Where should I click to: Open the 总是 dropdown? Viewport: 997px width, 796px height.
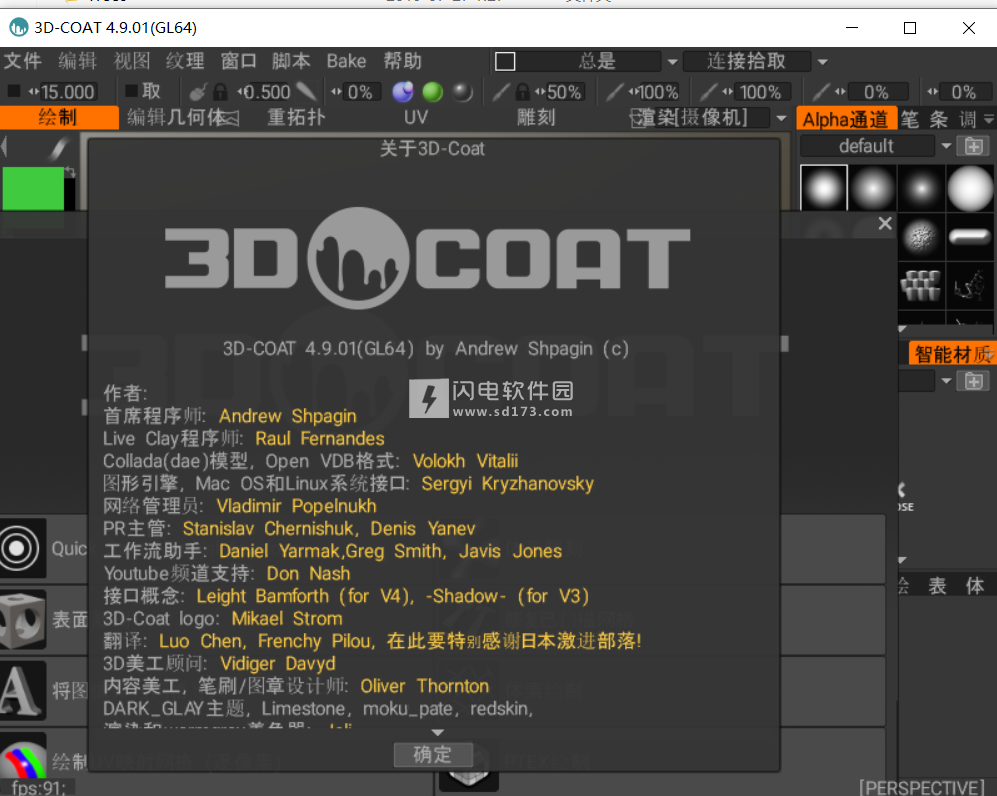[673, 62]
